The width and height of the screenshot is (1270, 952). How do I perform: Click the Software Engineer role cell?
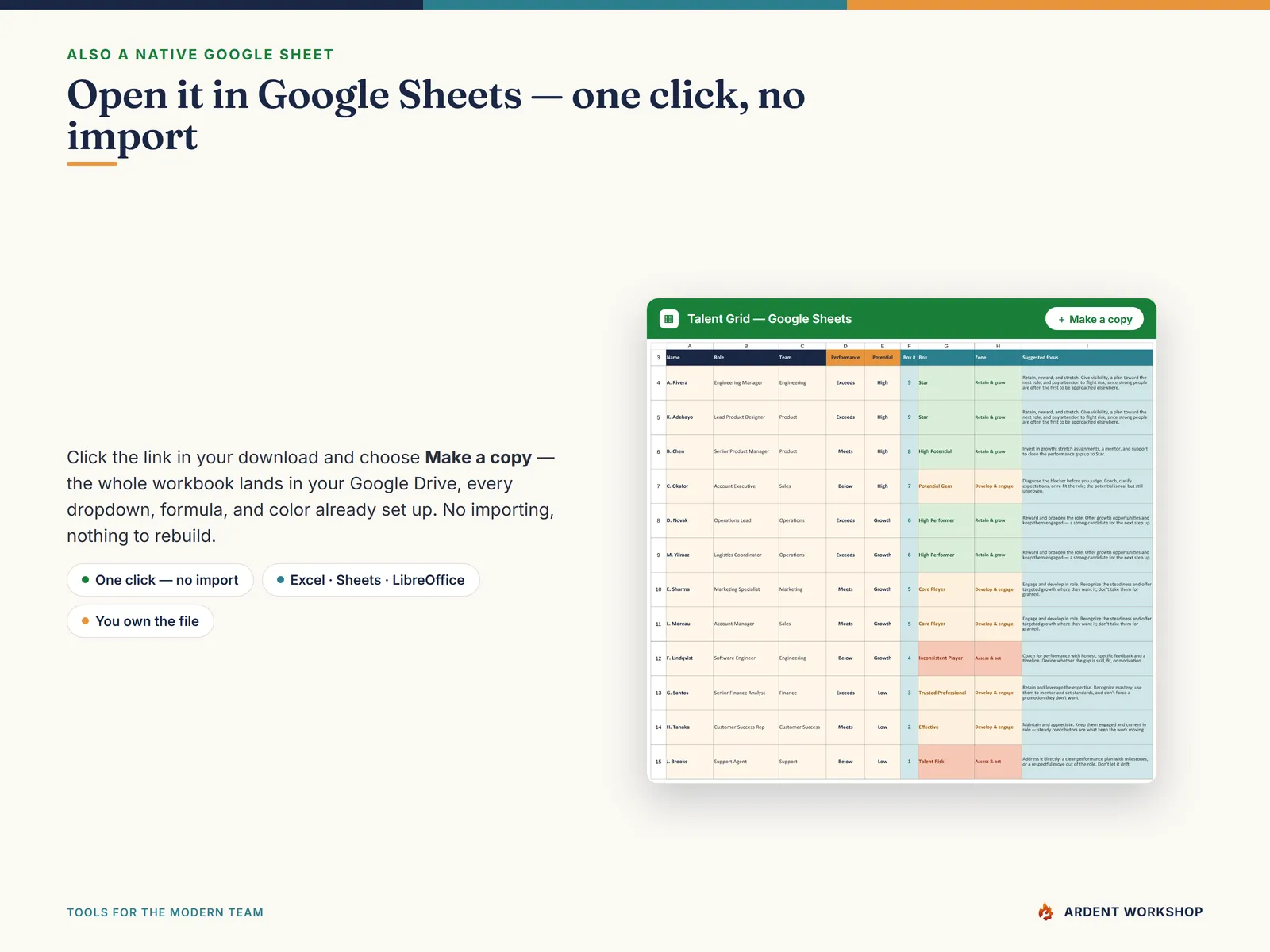coord(746,658)
